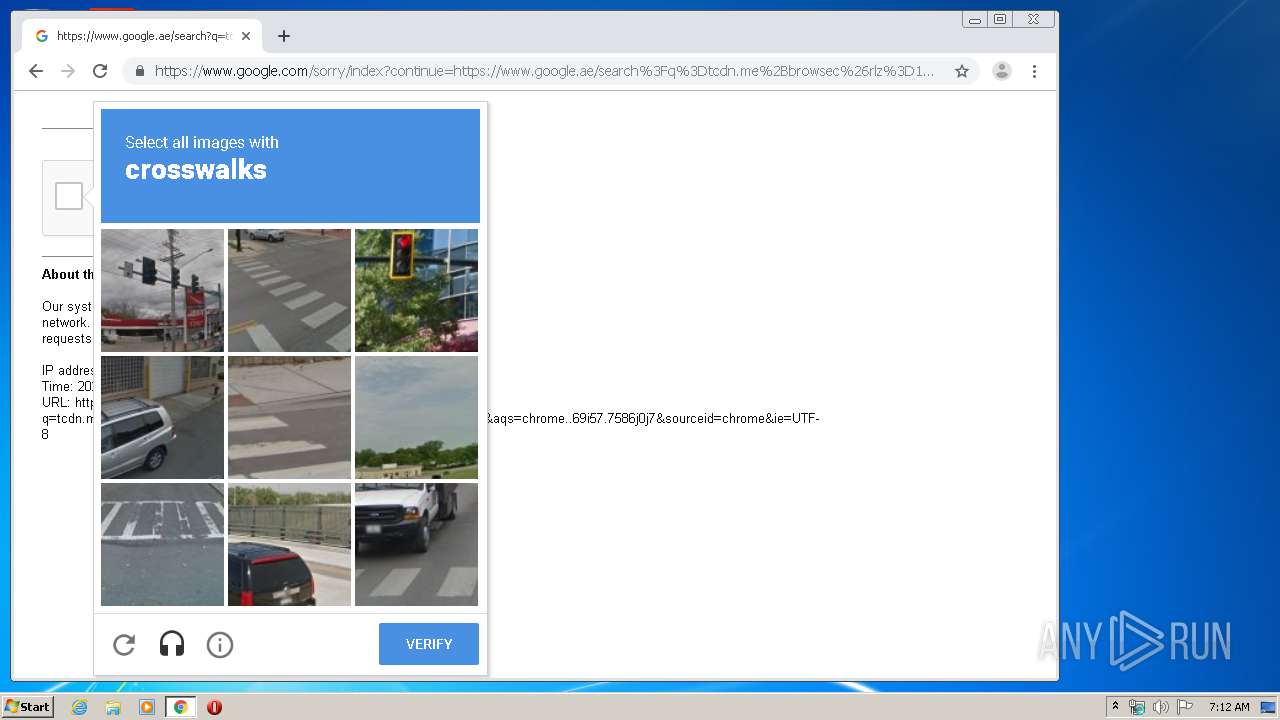Screen dimensions: 1280x720
Task: Close the Chrome window
Action: (x=1033, y=19)
